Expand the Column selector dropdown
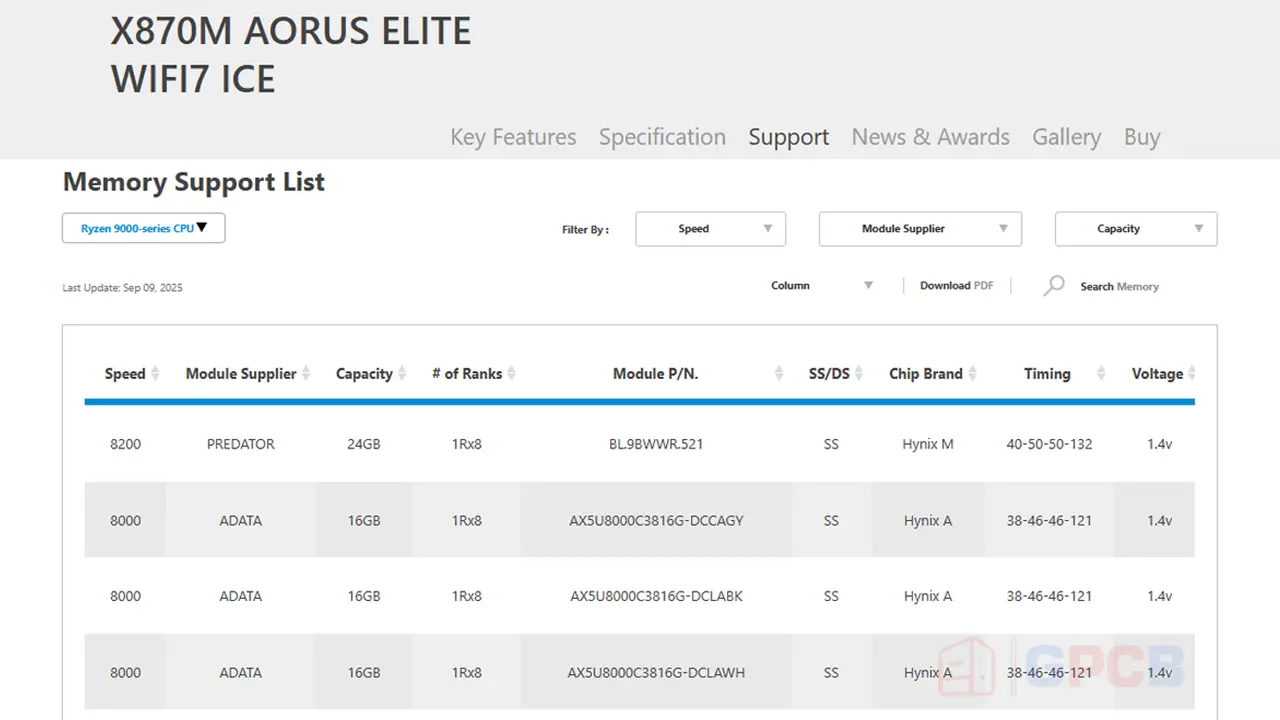 pyautogui.click(x=822, y=286)
